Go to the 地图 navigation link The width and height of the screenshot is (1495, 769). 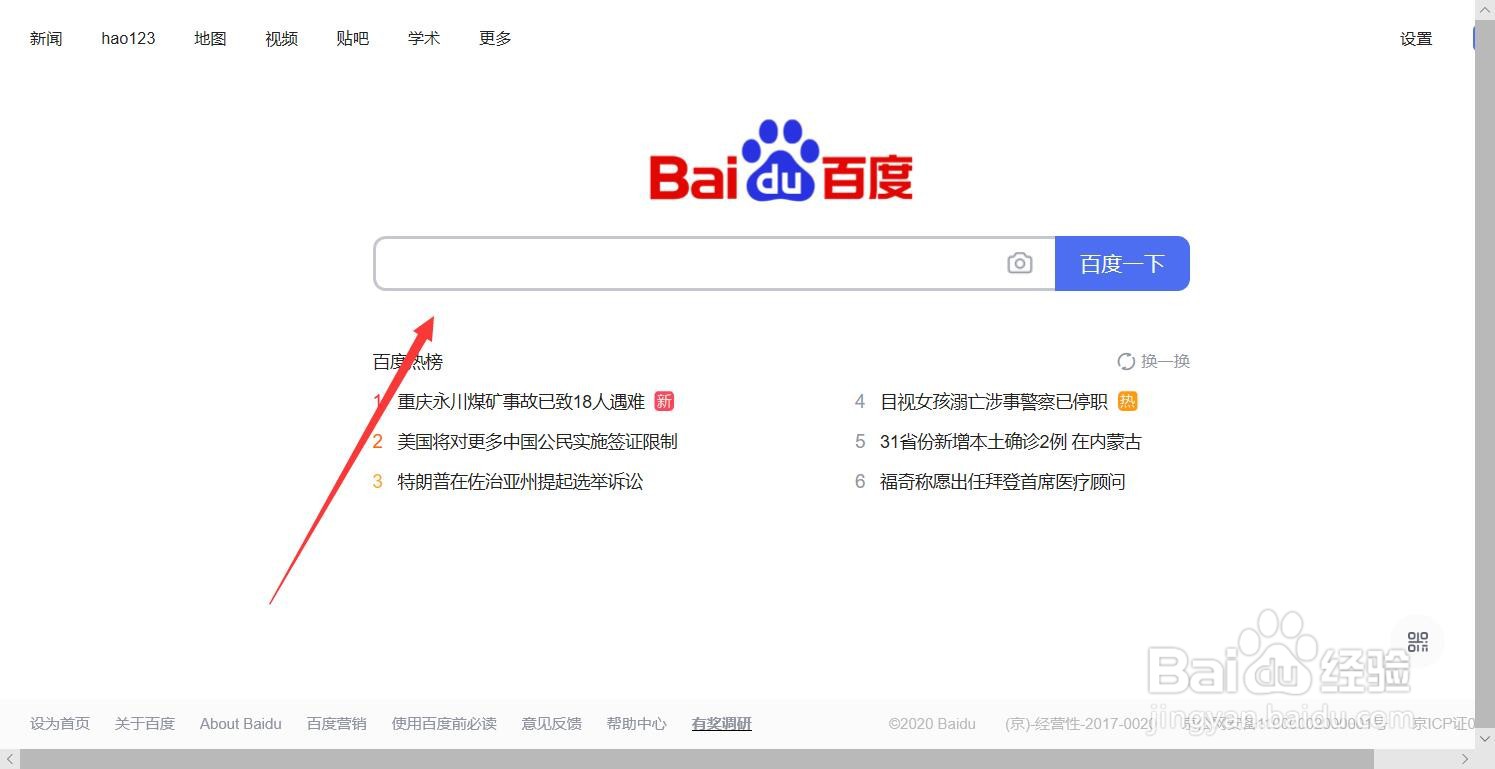(210, 38)
